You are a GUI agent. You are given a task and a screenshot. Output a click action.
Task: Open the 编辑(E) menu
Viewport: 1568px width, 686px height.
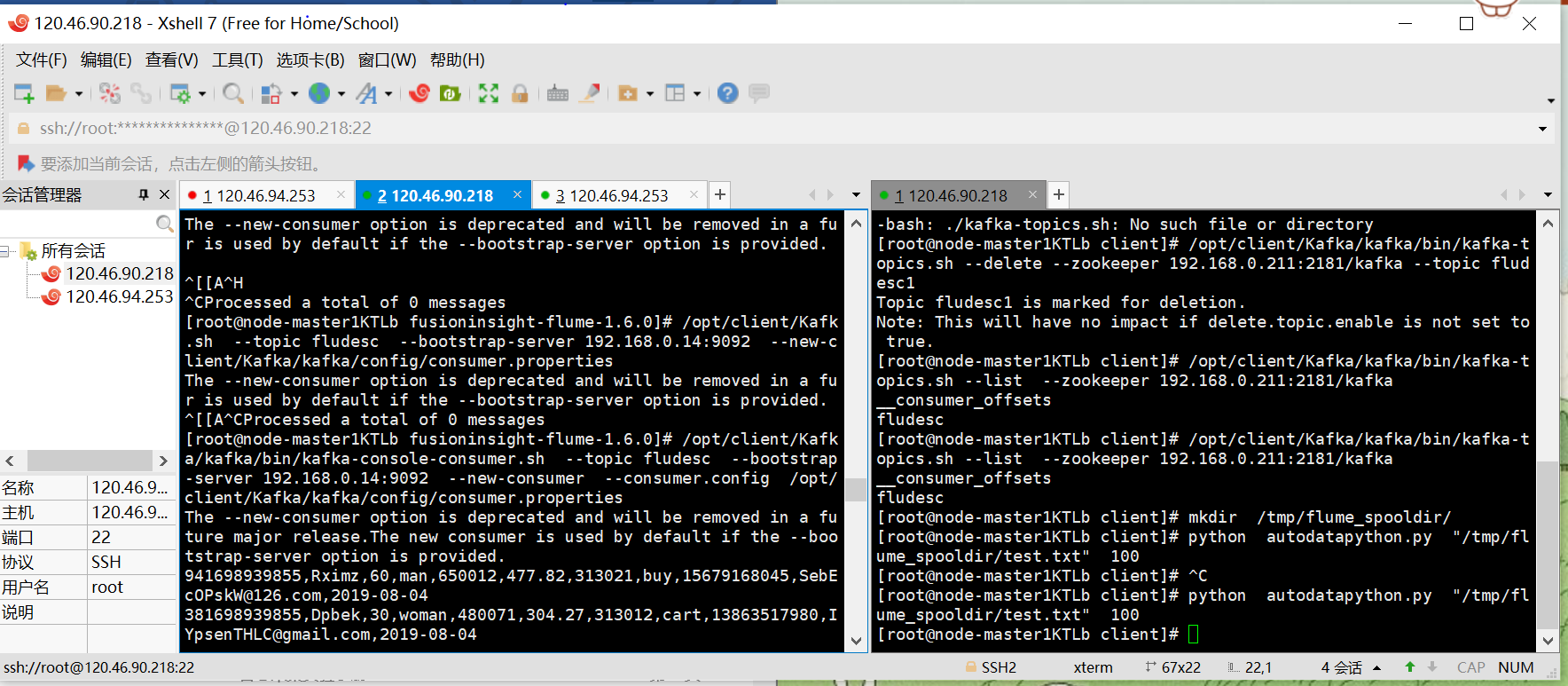pyautogui.click(x=106, y=59)
